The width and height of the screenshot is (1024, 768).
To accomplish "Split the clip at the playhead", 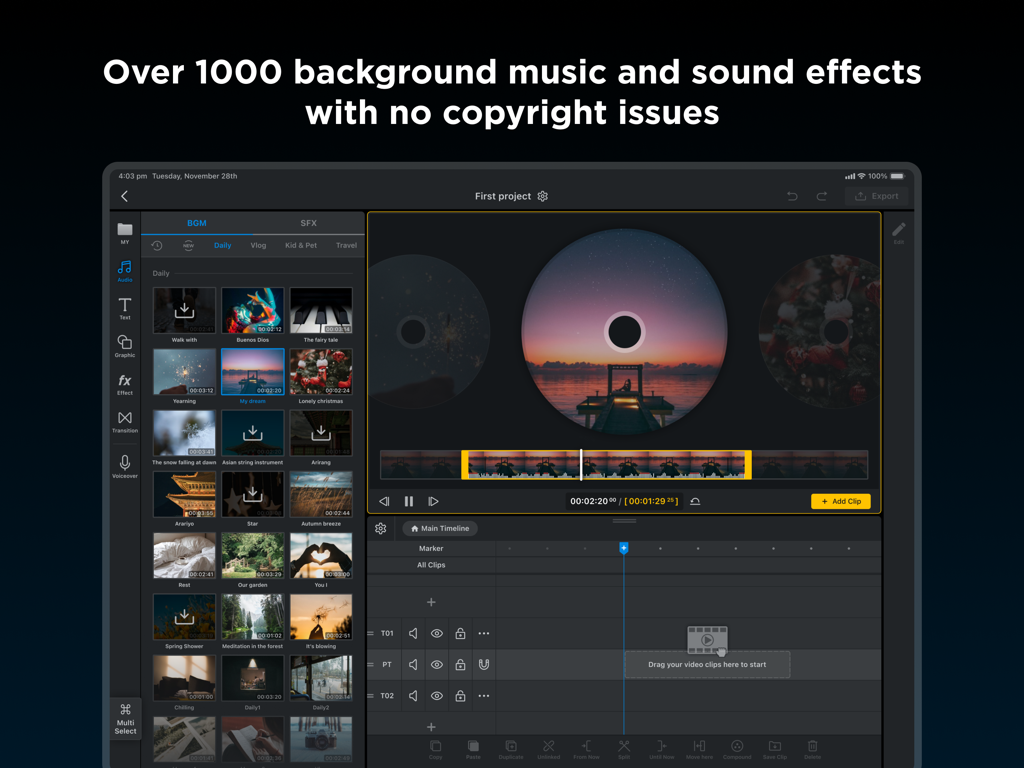I will click(624, 748).
